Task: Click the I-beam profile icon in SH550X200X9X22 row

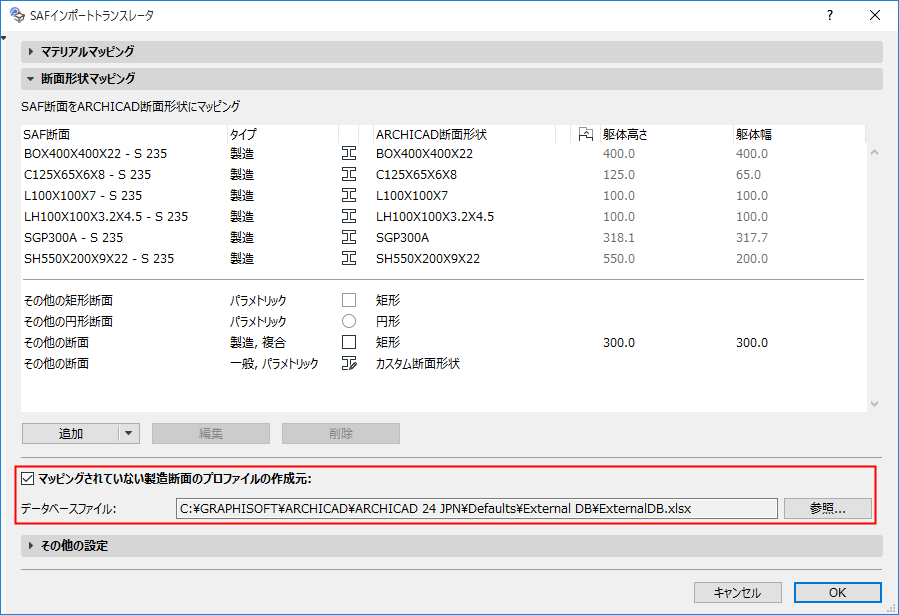Action: click(349, 258)
